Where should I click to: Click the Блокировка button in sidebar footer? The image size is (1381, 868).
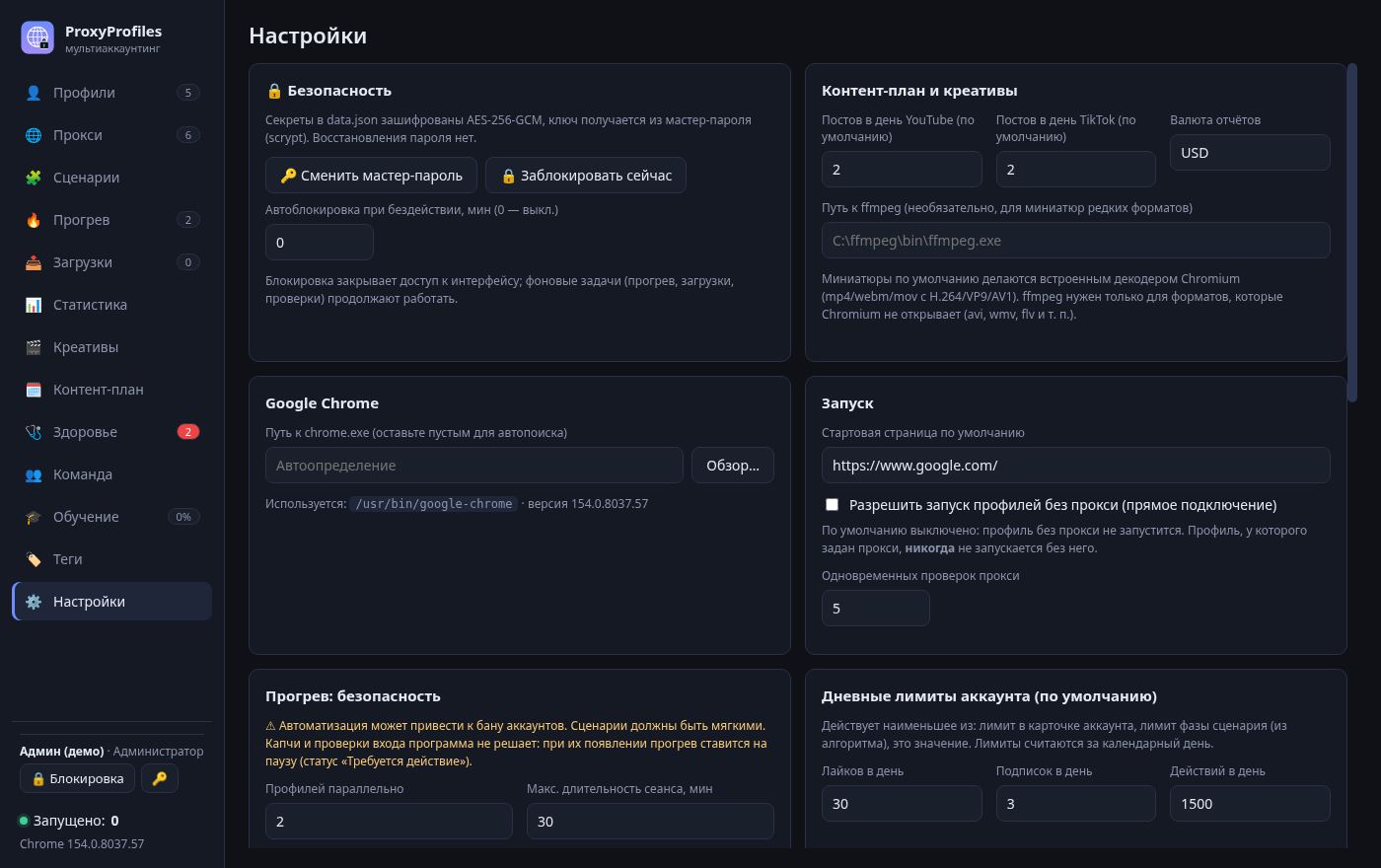tap(77, 778)
